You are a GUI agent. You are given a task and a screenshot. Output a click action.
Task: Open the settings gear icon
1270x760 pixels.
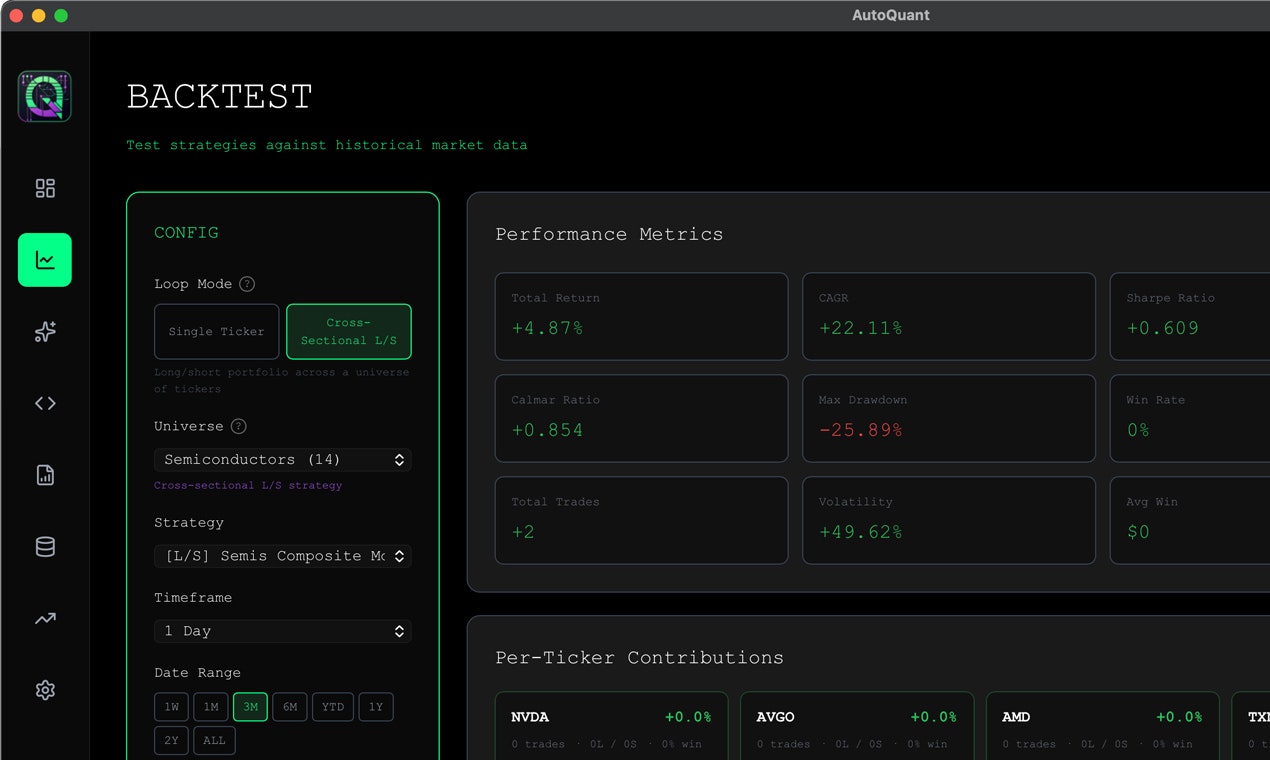coord(45,690)
